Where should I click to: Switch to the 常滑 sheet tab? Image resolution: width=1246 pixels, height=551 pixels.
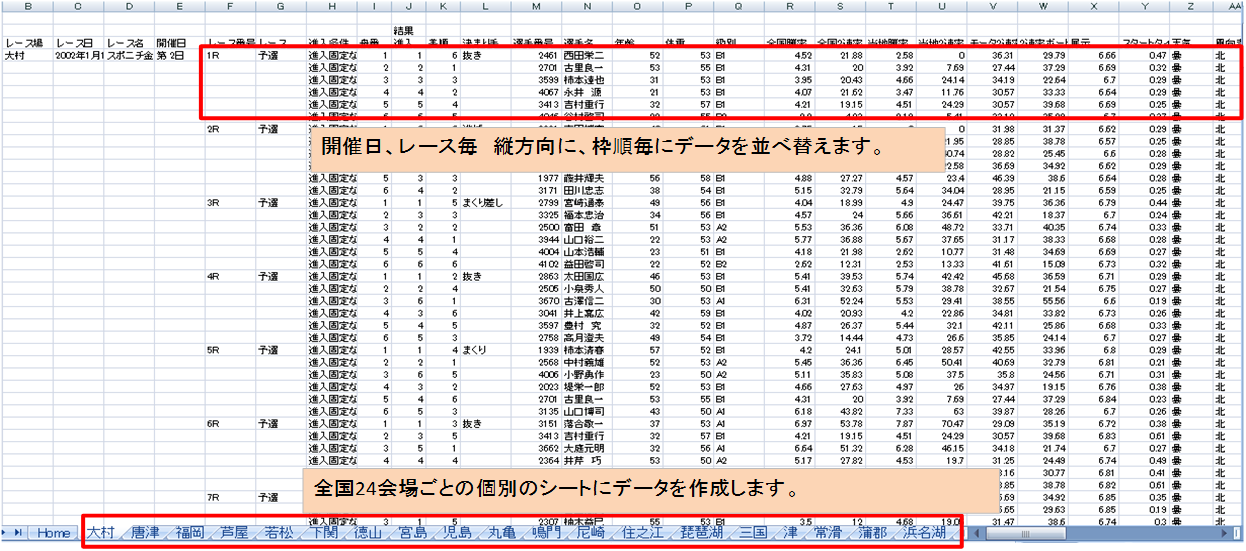pos(828,533)
